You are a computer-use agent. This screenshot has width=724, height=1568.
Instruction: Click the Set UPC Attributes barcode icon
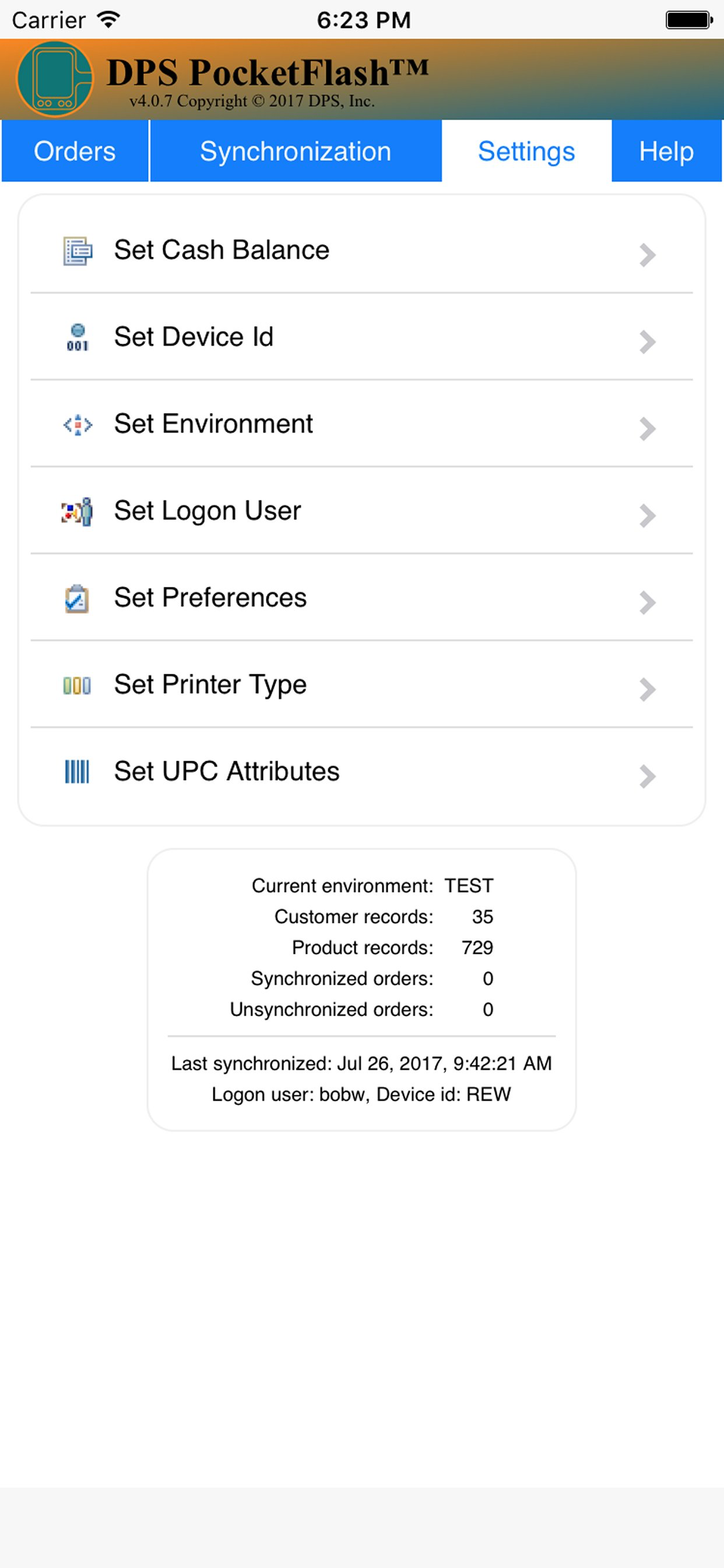pyautogui.click(x=77, y=772)
